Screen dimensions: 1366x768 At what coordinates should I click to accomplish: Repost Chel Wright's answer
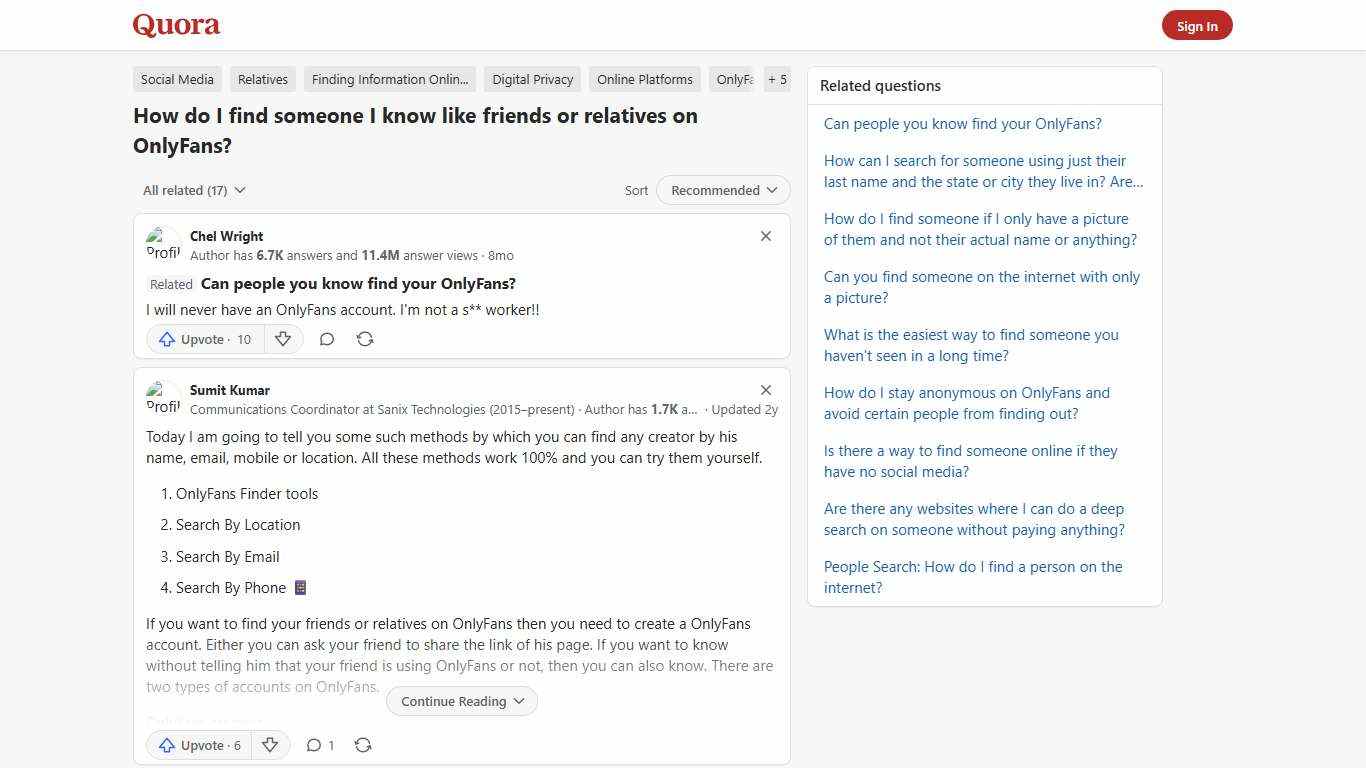pyautogui.click(x=365, y=339)
